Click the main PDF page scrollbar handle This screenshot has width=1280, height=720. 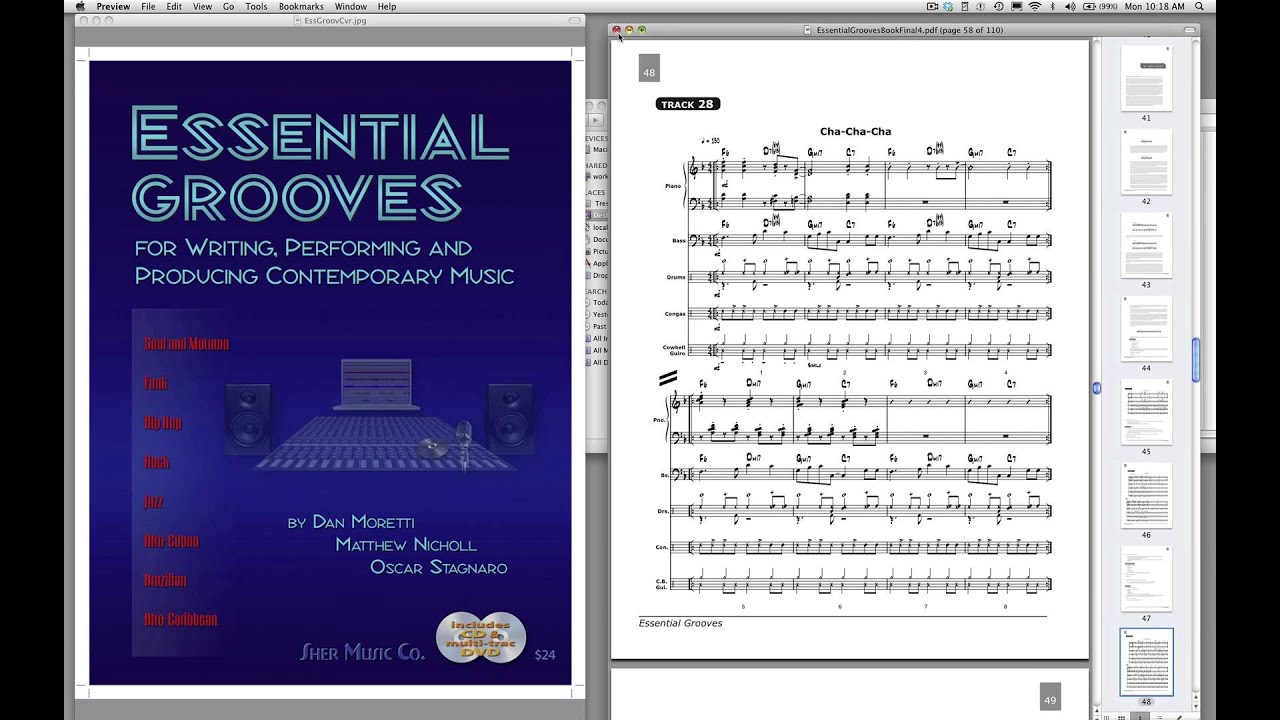click(1096, 388)
